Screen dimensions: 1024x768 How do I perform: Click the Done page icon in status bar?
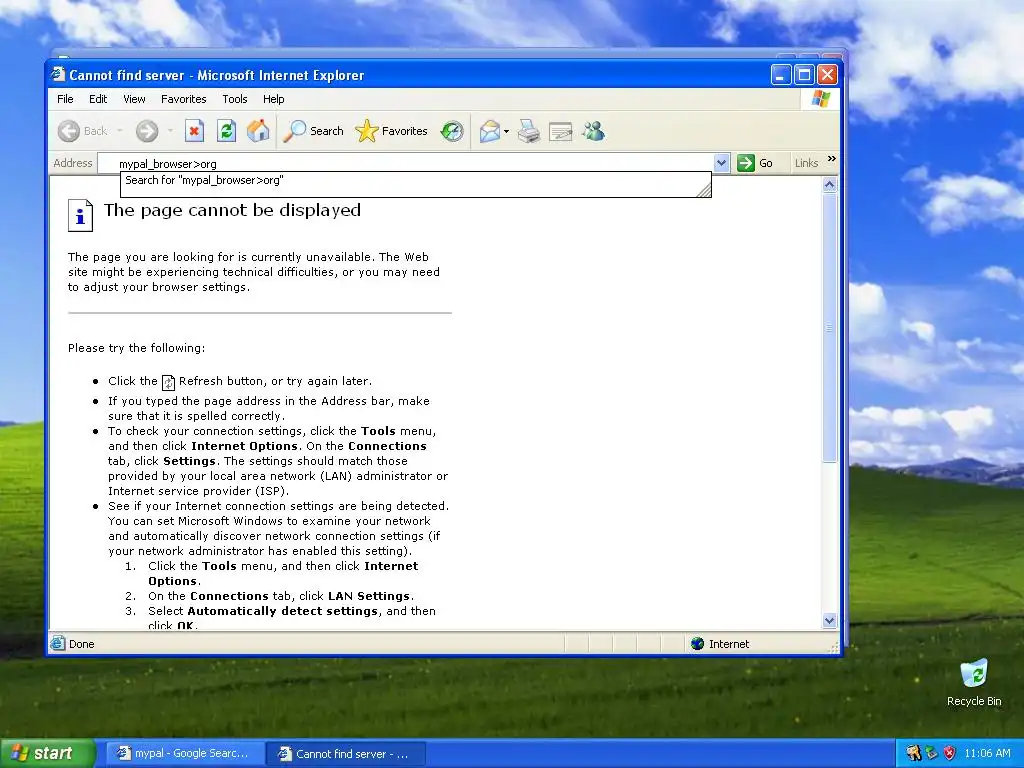[57, 643]
